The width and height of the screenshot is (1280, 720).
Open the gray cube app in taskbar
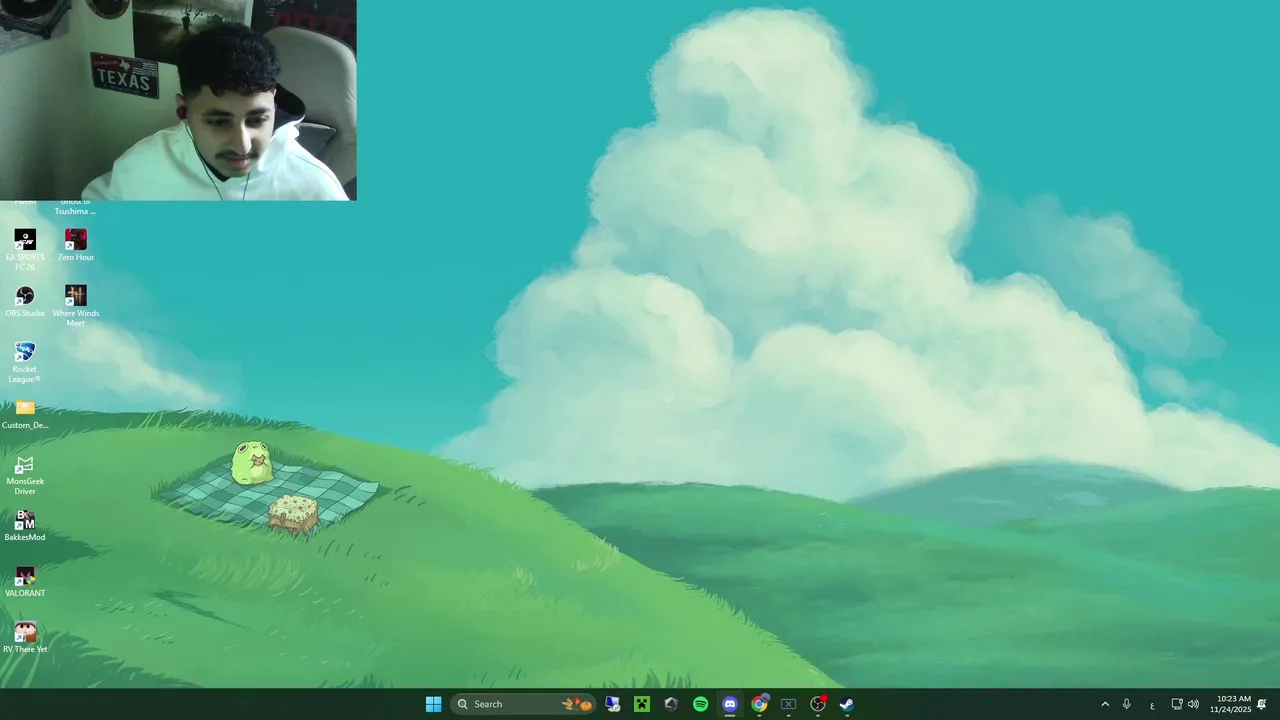671,704
